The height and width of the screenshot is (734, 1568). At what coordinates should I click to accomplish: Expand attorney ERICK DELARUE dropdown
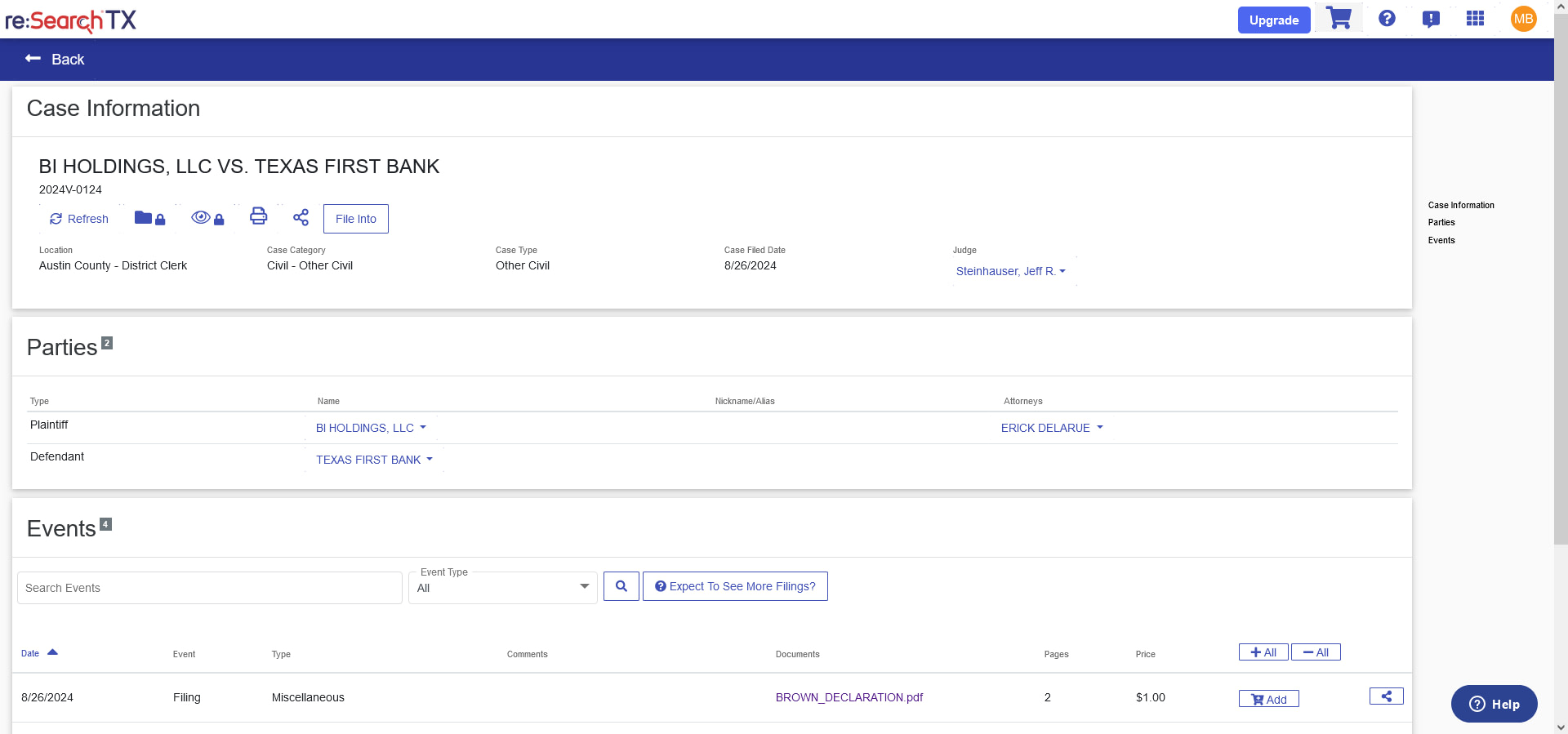pyautogui.click(x=1053, y=428)
